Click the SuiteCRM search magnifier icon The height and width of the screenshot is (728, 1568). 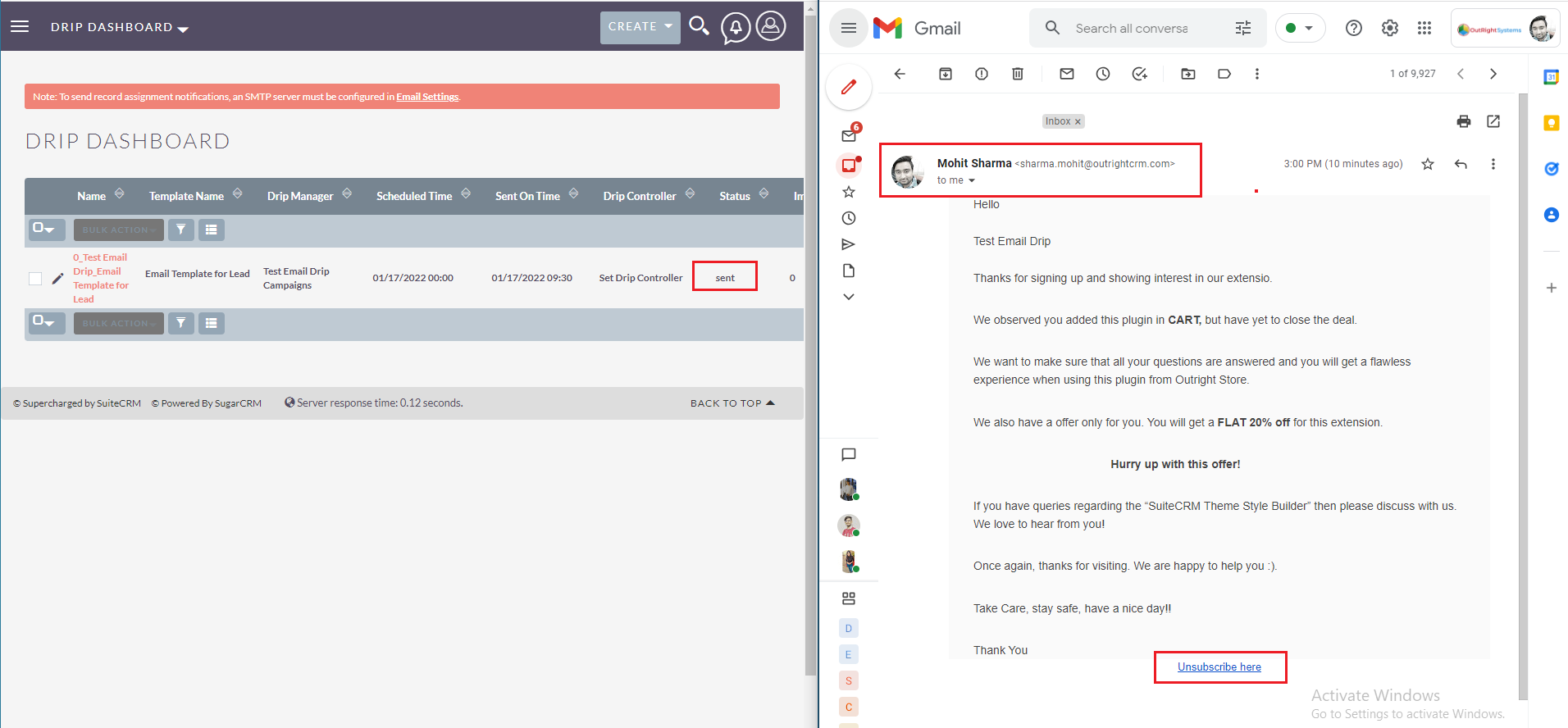coord(699,26)
